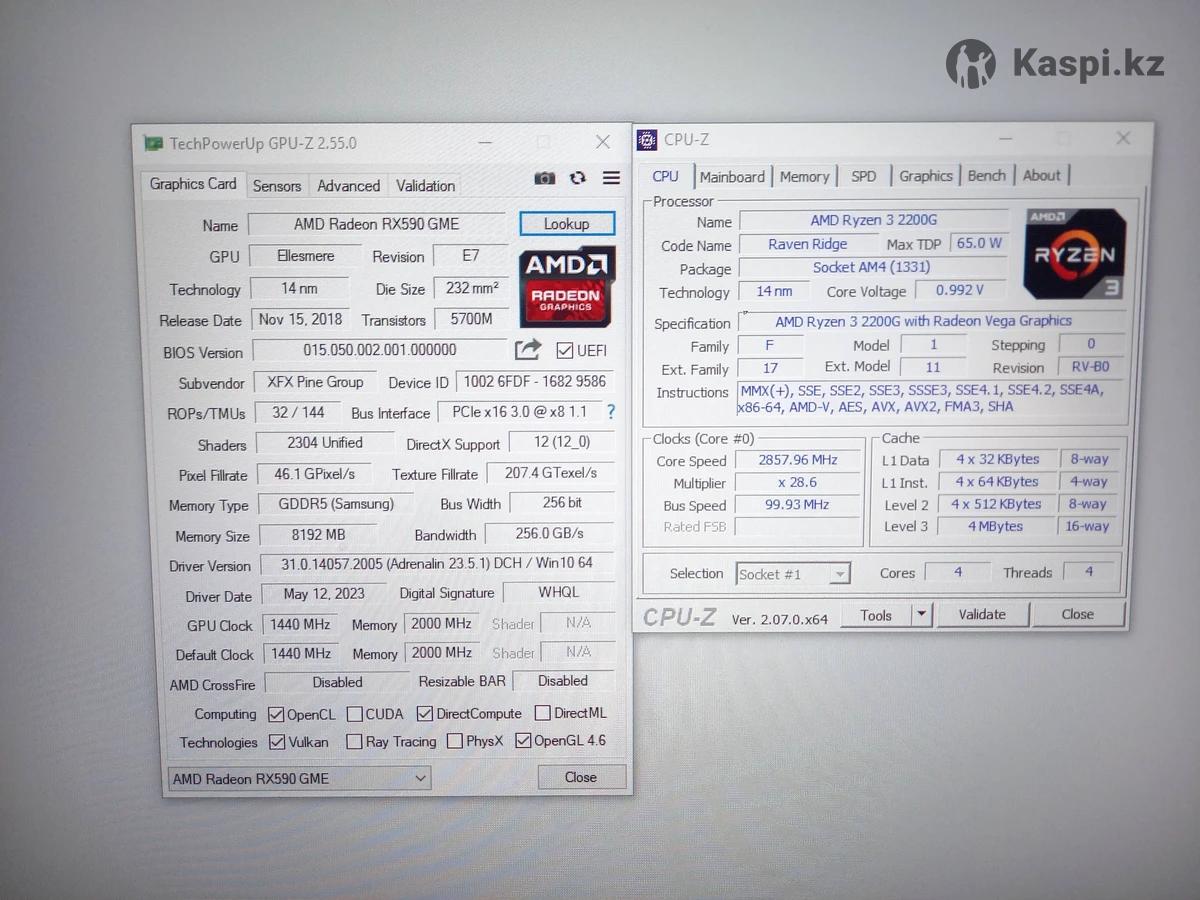Click the Close button in CPU-Z
The image size is (1200, 900).
point(1078,614)
